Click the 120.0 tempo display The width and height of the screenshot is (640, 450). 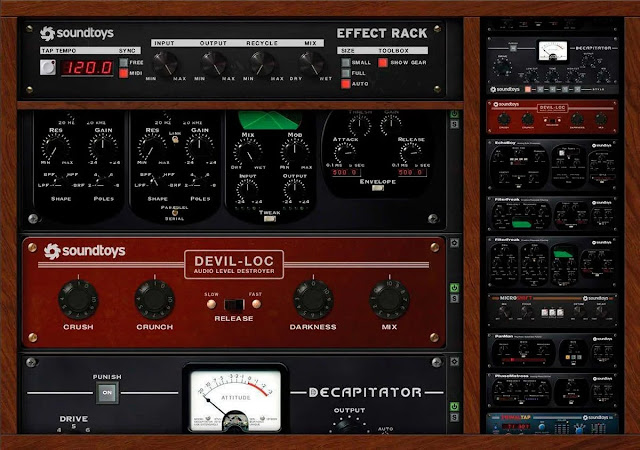click(x=87, y=68)
